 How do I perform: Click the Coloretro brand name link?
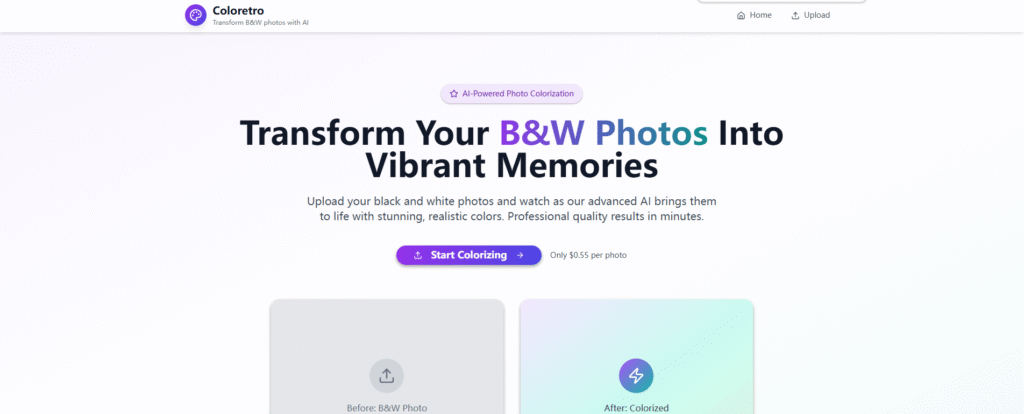[234, 10]
